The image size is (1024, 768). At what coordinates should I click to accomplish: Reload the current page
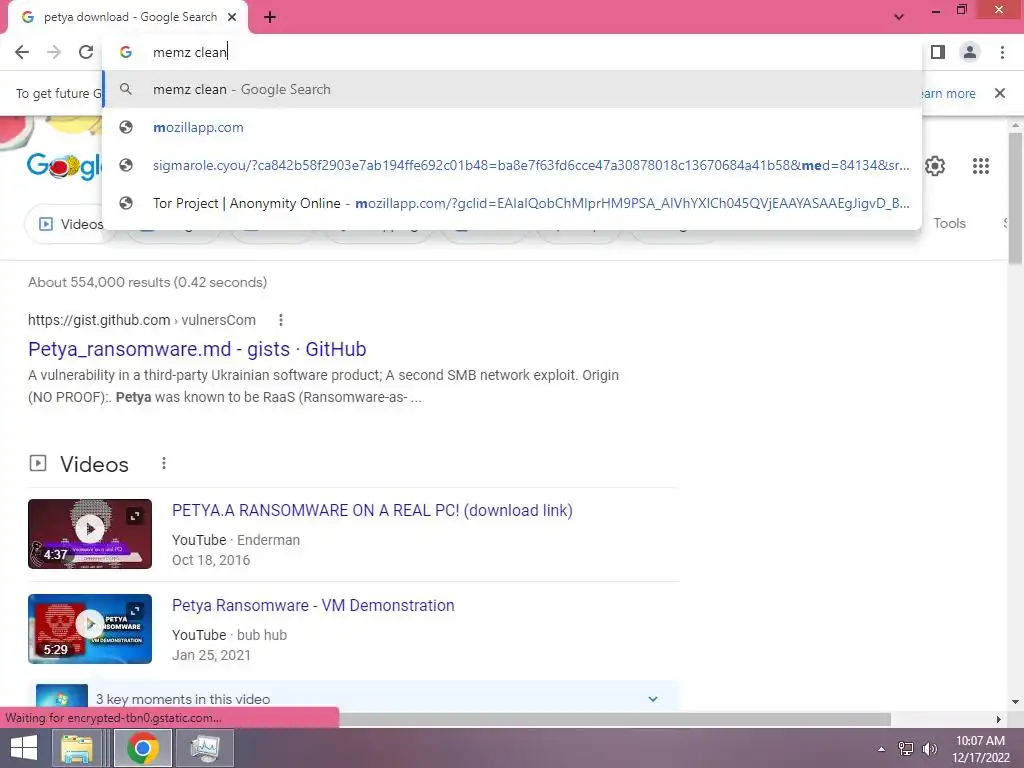pyautogui.click(x=86, y=52)
